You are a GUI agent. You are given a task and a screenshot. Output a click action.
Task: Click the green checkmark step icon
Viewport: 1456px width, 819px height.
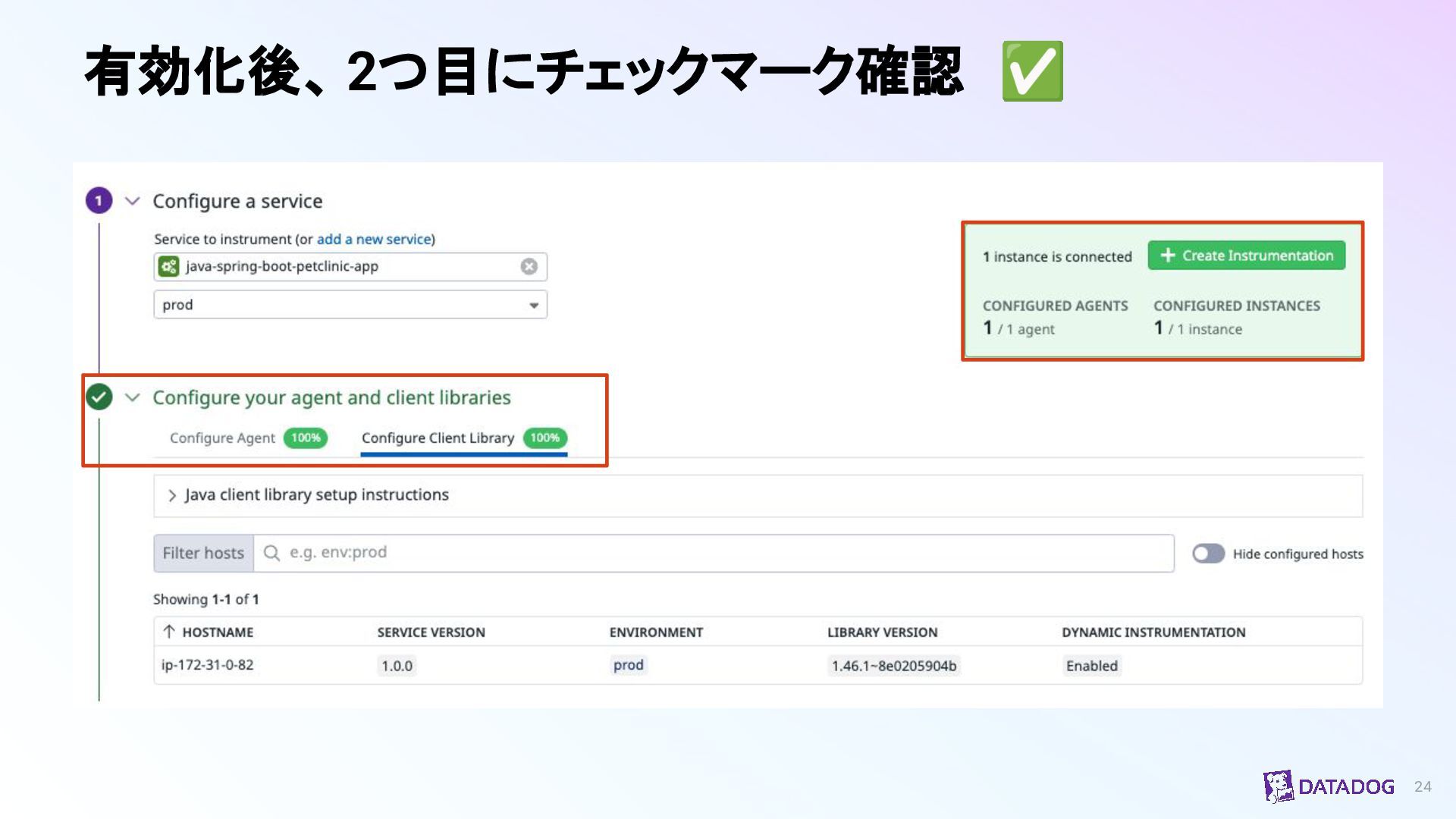(x=99, y=397)
